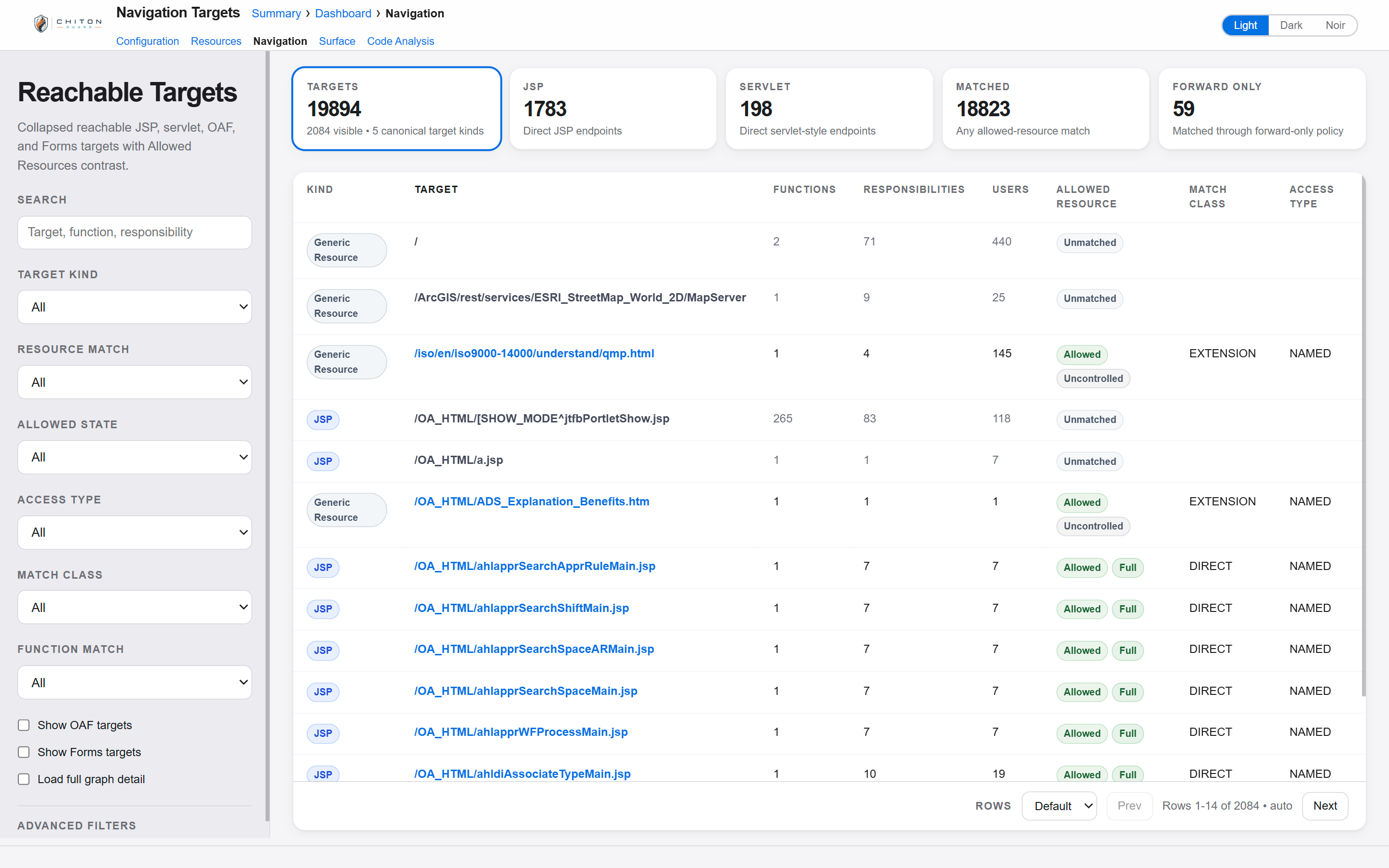Click the Chiton Guard logo

68,24
